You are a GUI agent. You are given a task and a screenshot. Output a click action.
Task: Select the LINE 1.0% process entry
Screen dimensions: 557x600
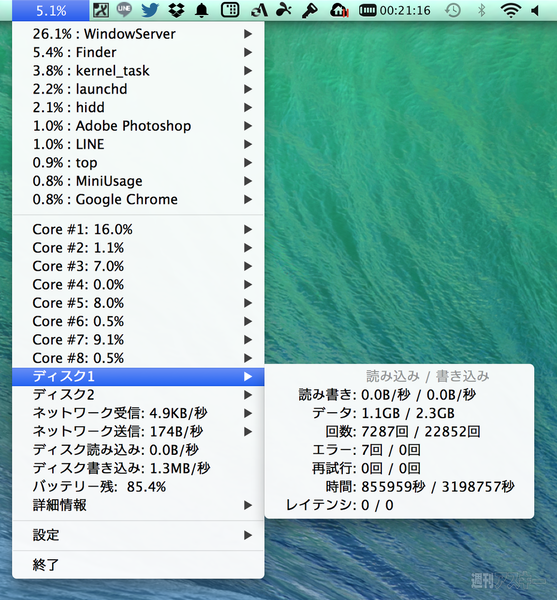pos(138,144)
